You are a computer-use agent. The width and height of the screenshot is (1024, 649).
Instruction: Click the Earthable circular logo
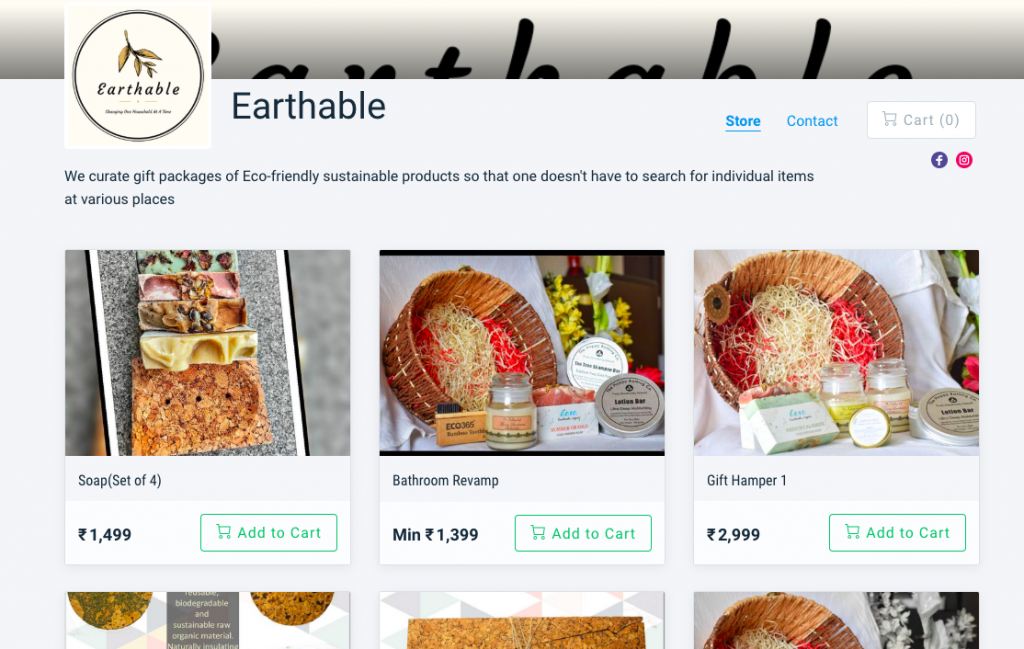pos(138,76)
